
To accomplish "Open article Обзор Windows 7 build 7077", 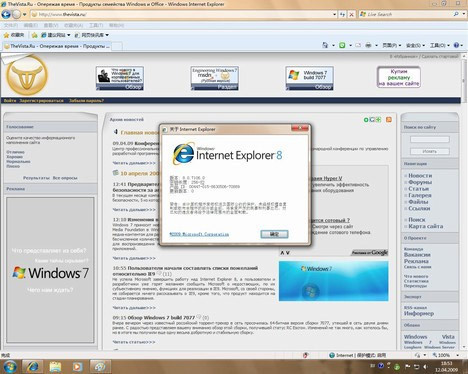I will coord(161,318).
